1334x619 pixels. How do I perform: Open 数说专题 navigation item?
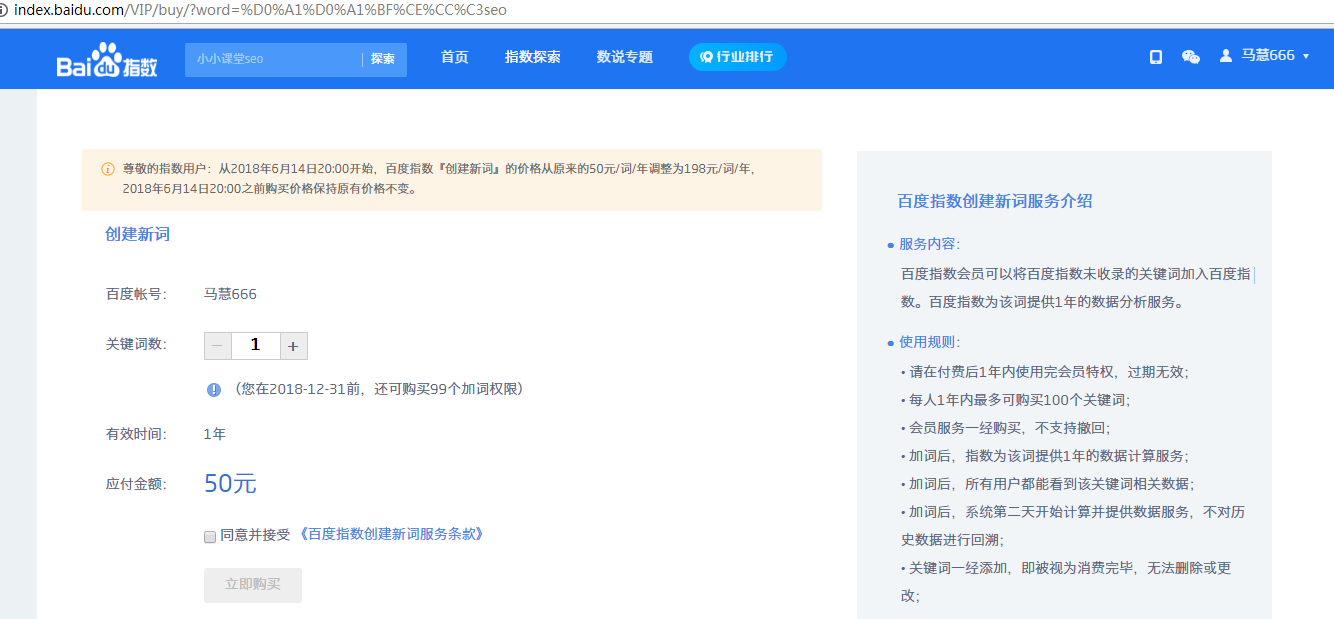pyautogui.click(x=625, y=57)
